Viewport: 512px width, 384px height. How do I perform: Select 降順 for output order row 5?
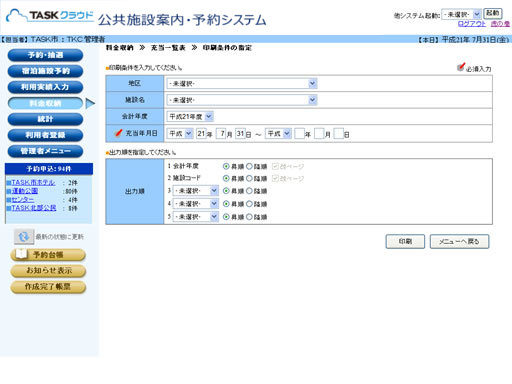coord(249,217)
